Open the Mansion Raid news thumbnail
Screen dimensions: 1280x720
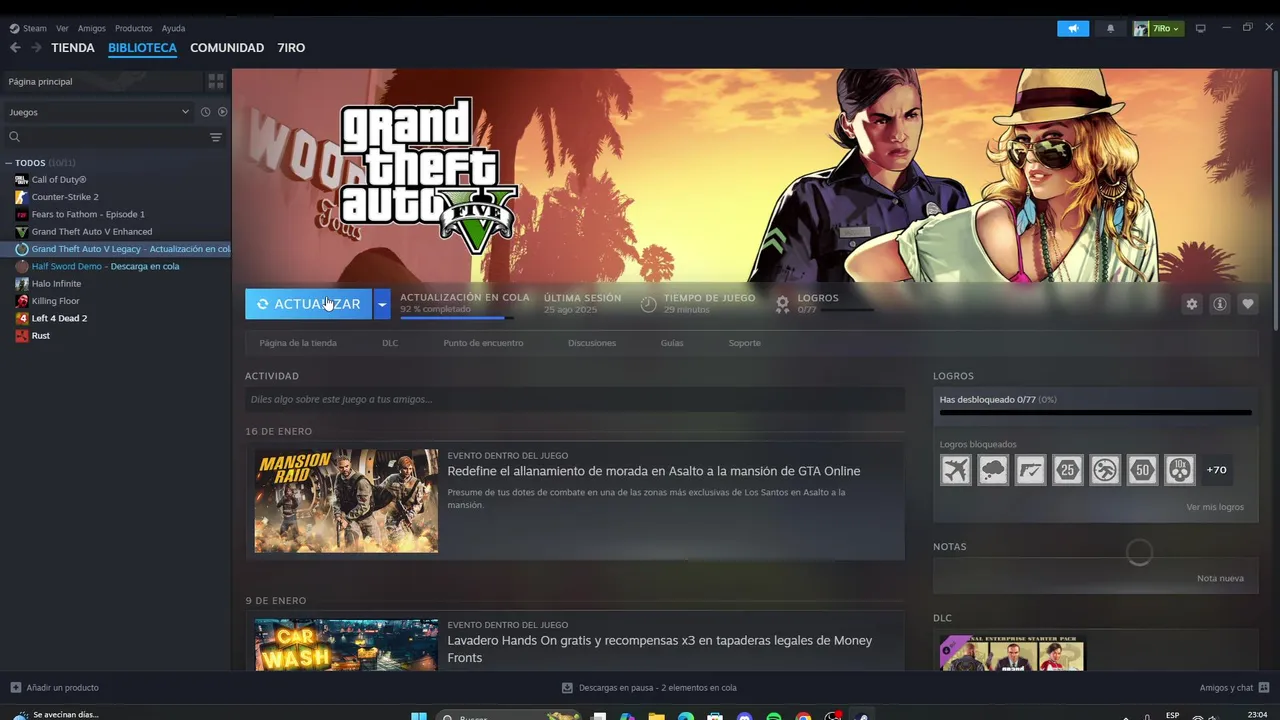[346, 500]
